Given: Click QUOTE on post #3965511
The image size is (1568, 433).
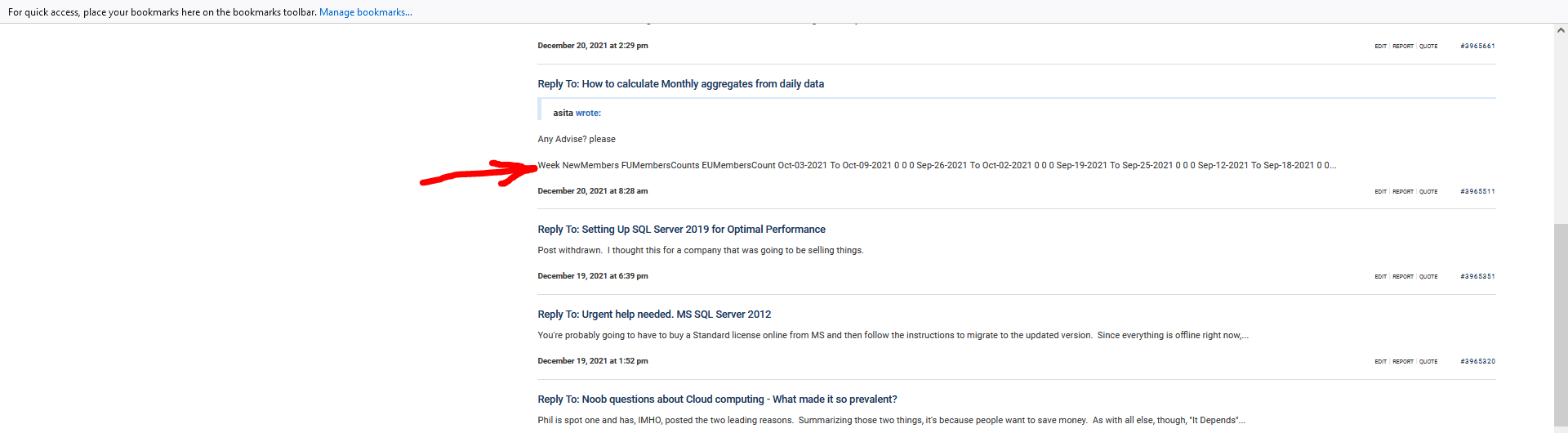Looking at the screenshot, I should pos(1428,192).
